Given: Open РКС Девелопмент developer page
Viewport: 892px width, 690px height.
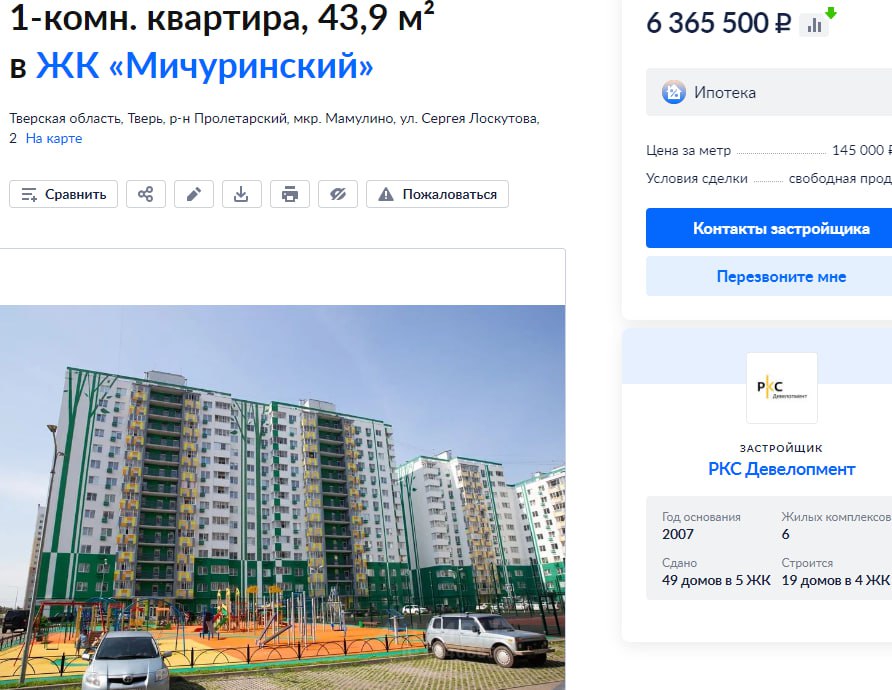Looking at the screenshot, I should (782, 469).
